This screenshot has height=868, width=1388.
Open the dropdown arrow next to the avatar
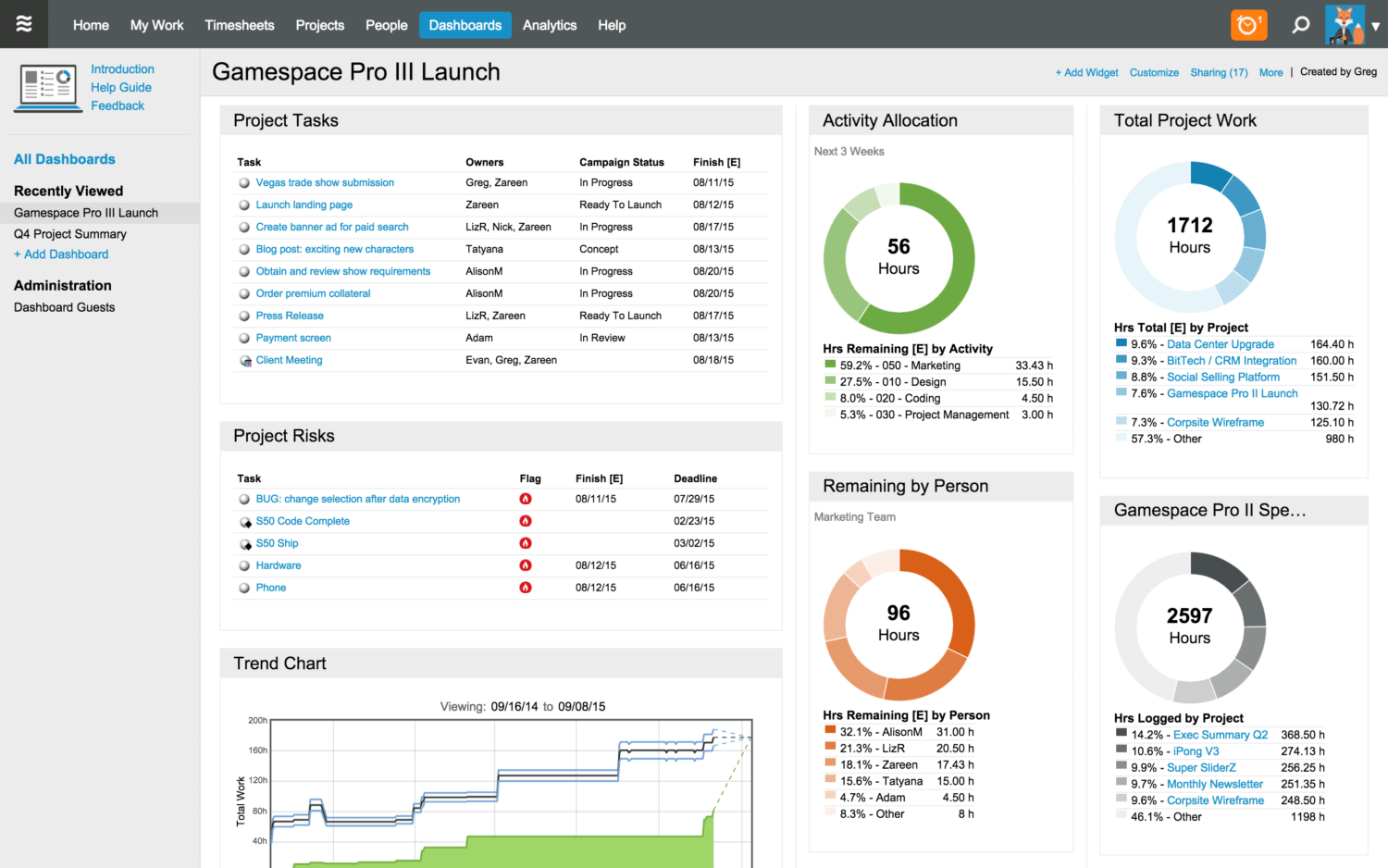(1377, 26)
